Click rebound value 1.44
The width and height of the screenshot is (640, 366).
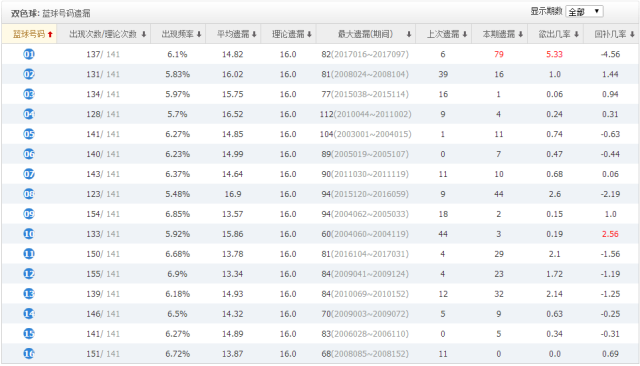click(610, 74)
